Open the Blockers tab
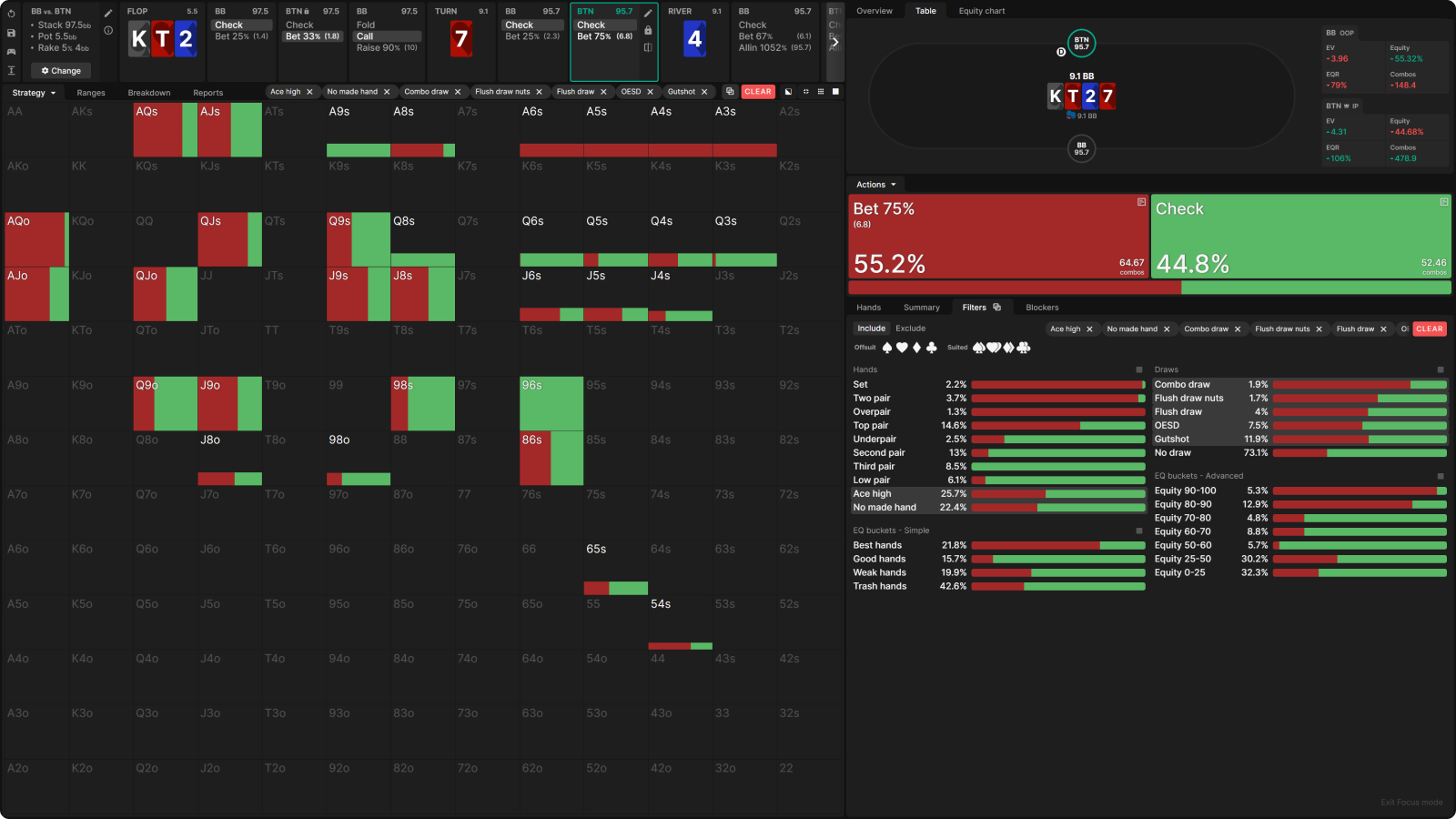This screenshot has width=1456, height=819. tap(1042, 308)
